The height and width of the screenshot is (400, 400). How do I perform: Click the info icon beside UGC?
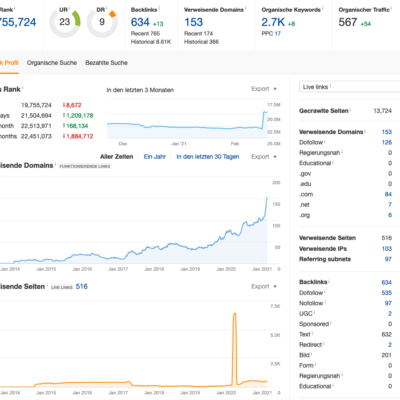[x=315, y=312]
